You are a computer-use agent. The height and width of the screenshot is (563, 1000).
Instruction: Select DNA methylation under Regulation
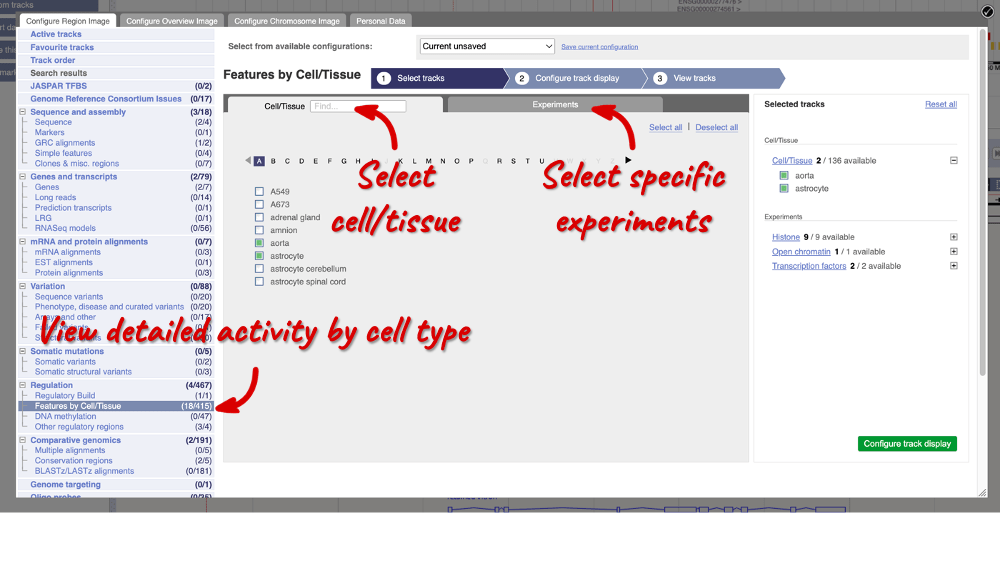[65, 416]
